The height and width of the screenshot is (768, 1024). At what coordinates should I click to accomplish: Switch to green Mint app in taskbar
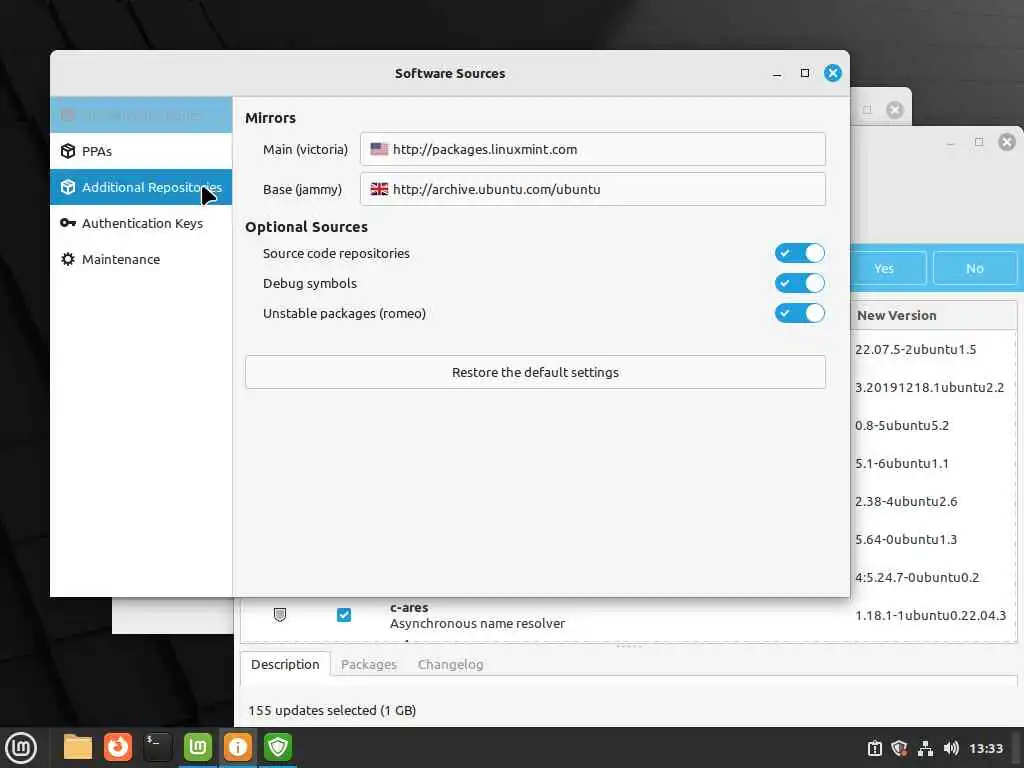coord(198,747)
